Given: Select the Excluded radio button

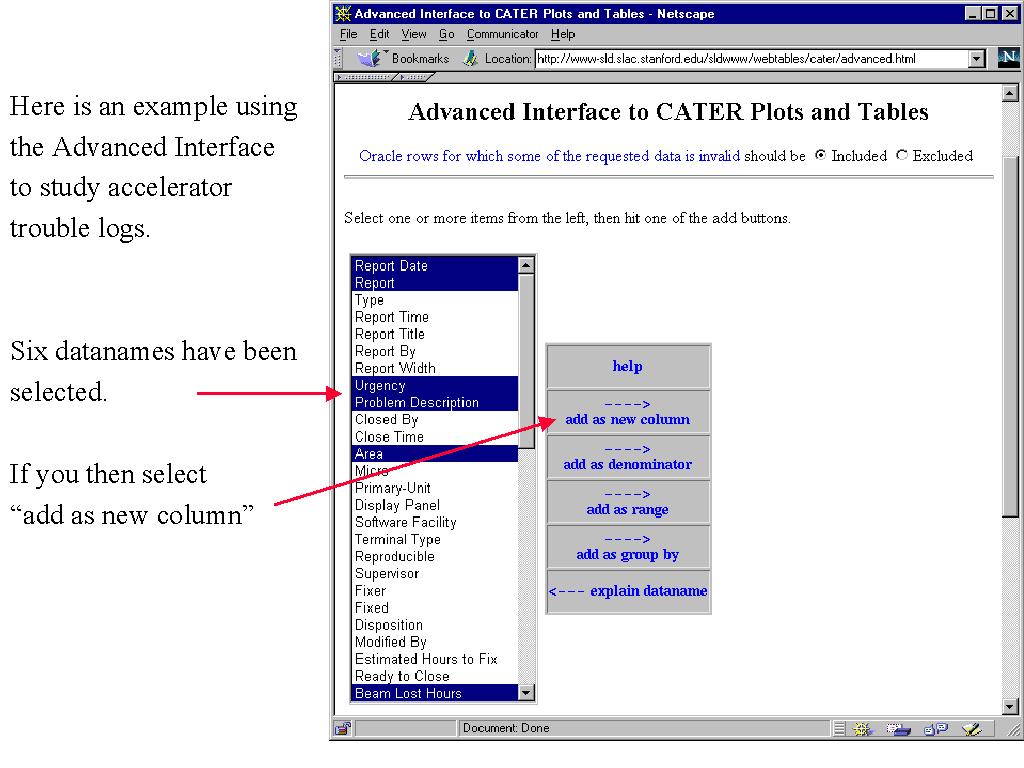Looking at the screenshot, I should [x=902, y=156].
